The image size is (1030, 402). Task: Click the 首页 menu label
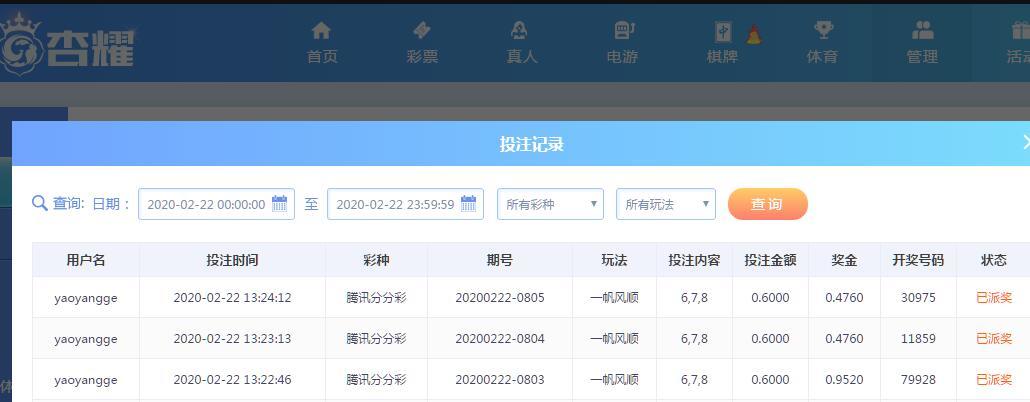coord(322,57)
